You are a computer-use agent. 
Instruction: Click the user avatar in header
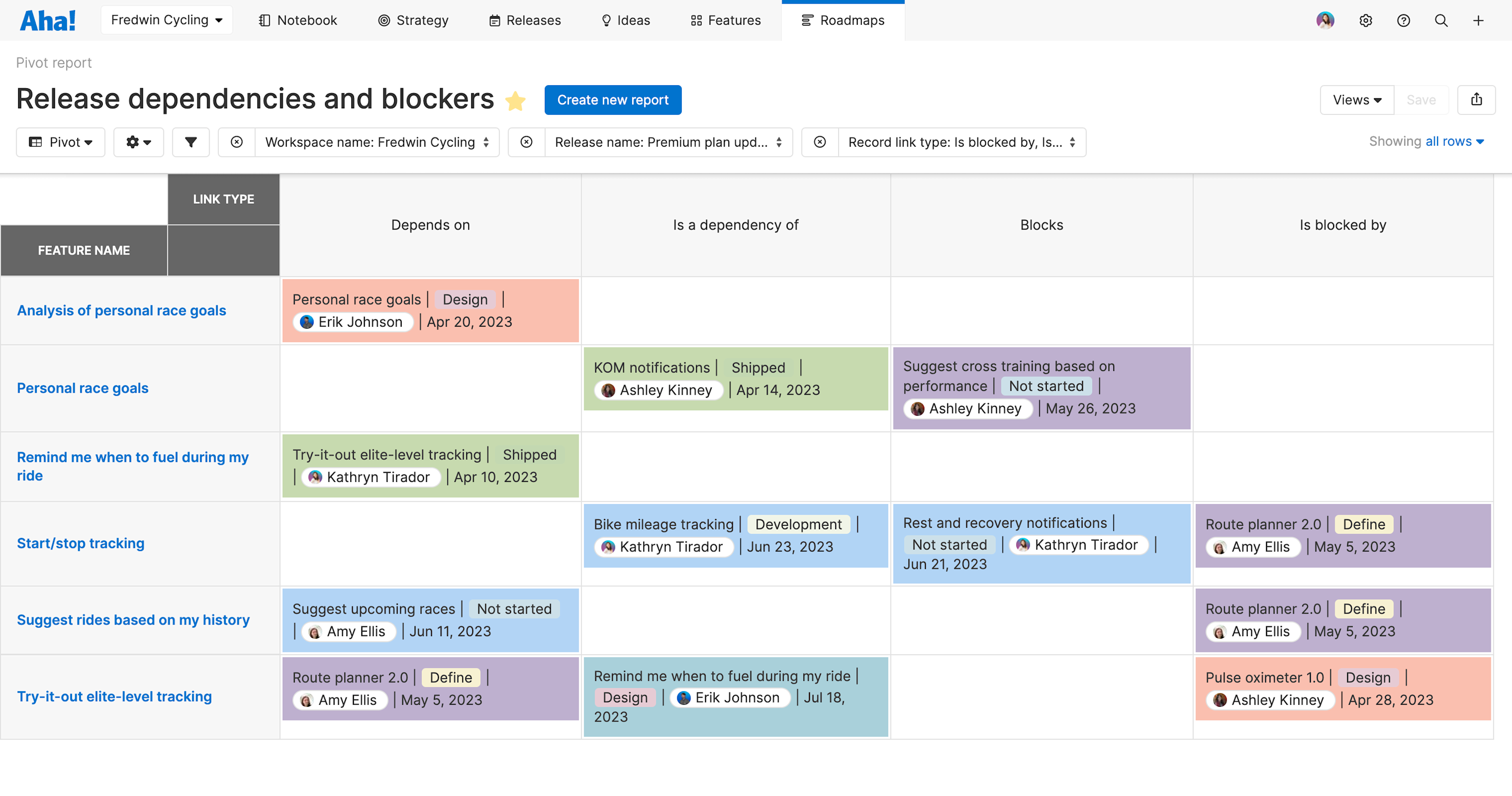(1325, 21)
